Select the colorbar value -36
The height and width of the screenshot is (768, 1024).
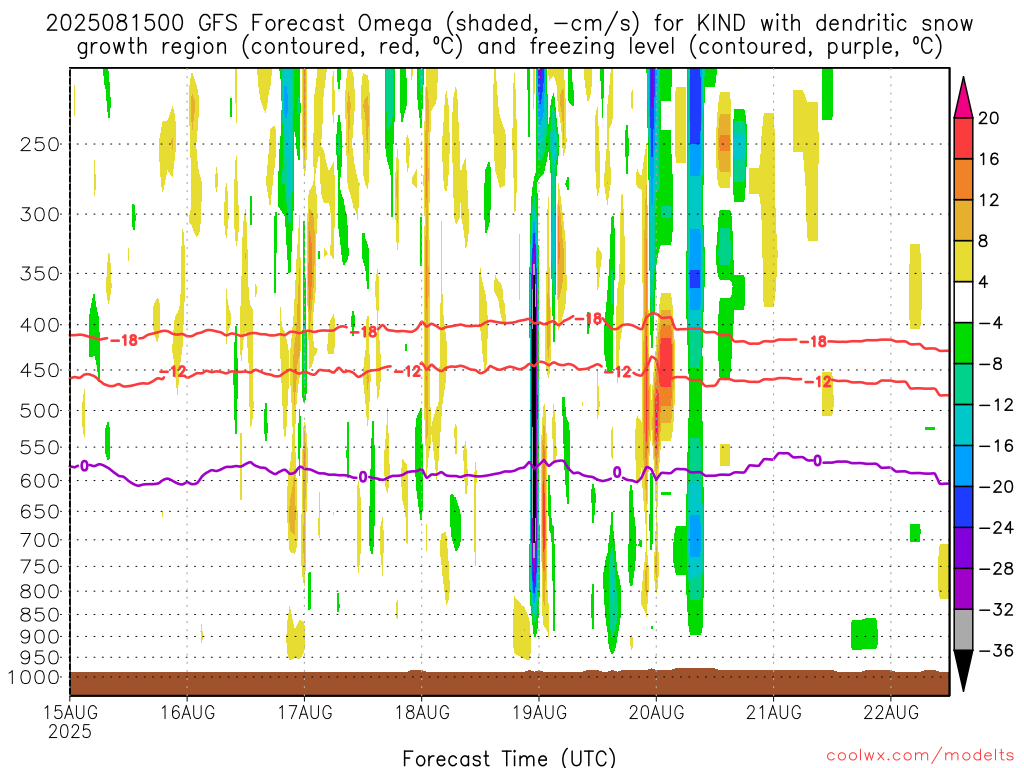point(996,650)
